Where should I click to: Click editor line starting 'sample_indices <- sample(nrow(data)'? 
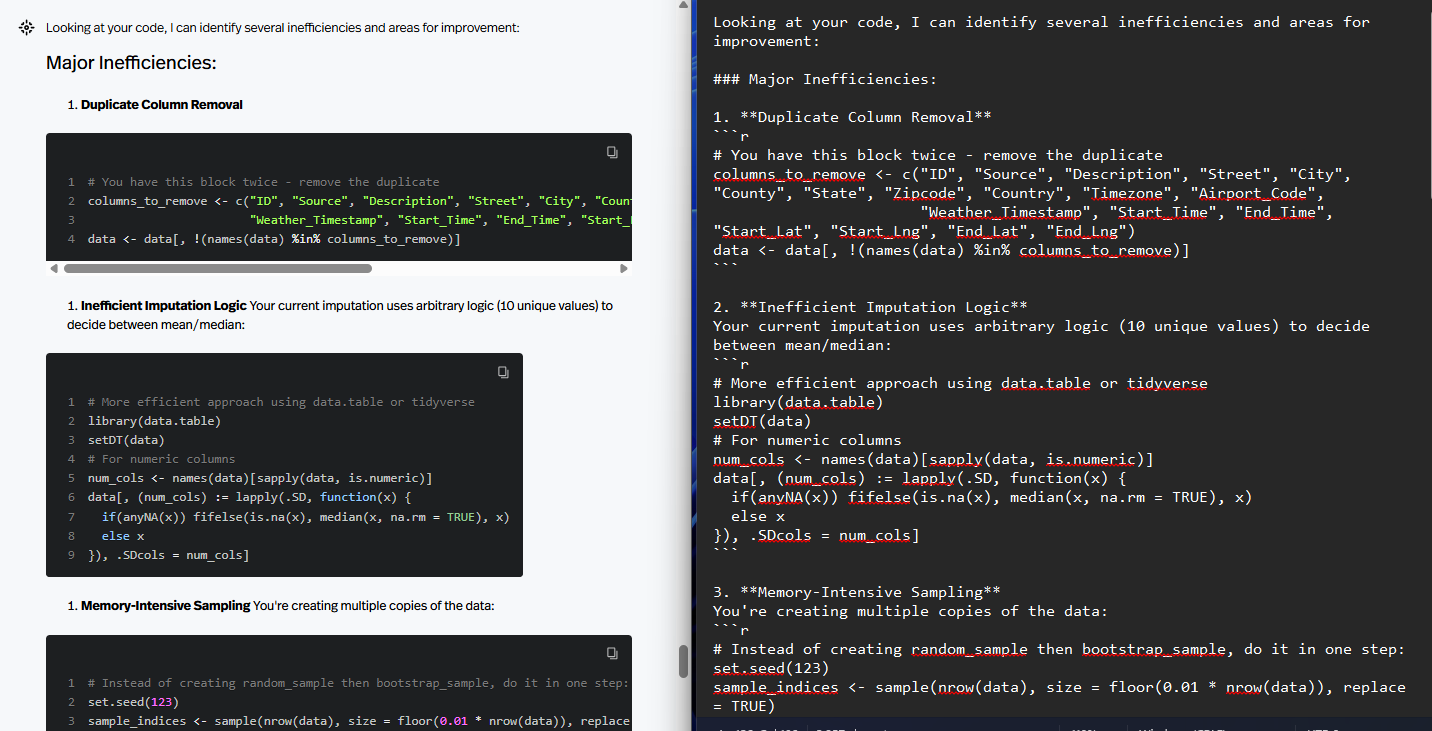point(1059,687)
